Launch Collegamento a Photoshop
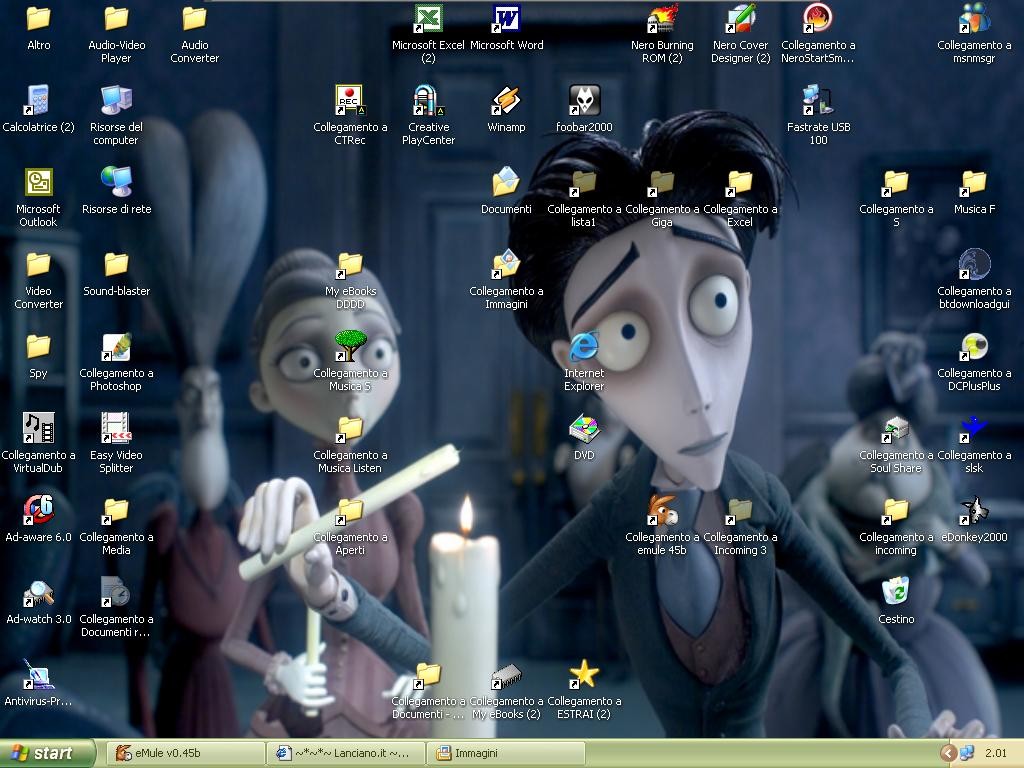1024x768 pixels. 116,347
